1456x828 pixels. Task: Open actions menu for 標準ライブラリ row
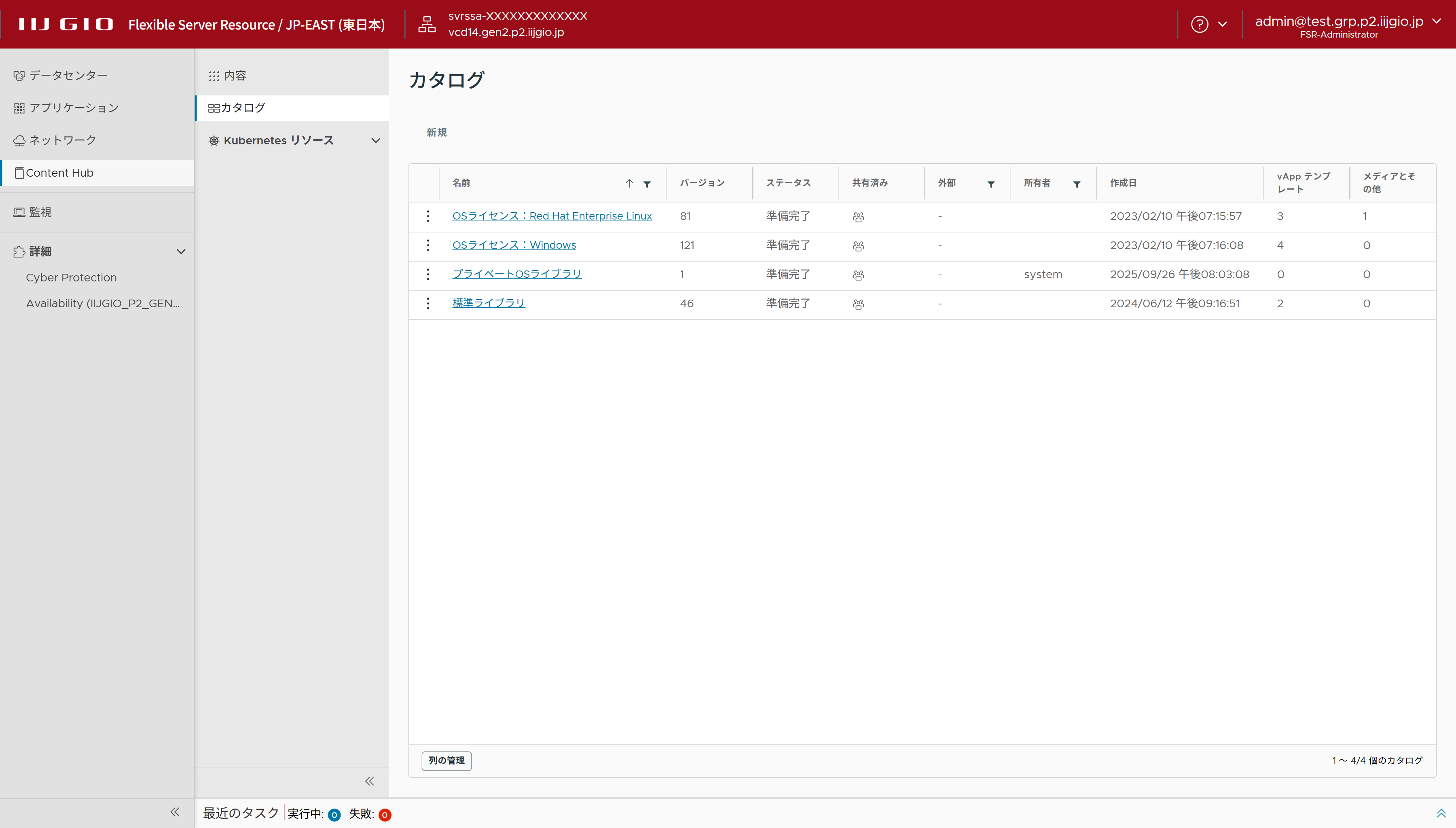[428, 304]
